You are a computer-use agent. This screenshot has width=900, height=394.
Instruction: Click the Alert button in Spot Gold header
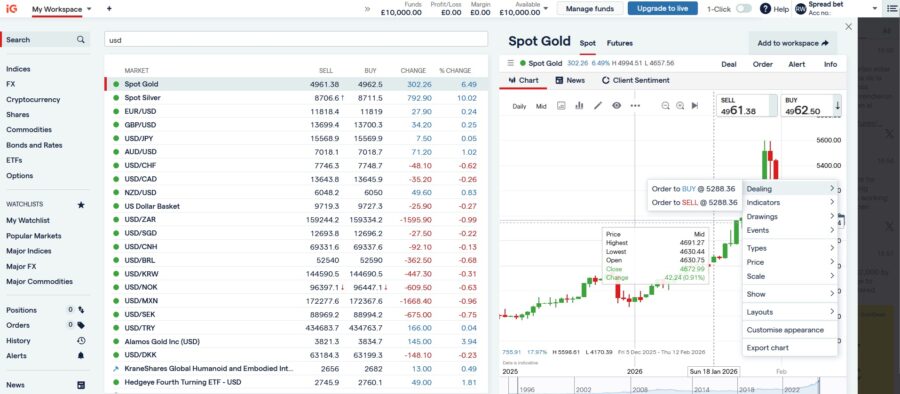(796, 64)
